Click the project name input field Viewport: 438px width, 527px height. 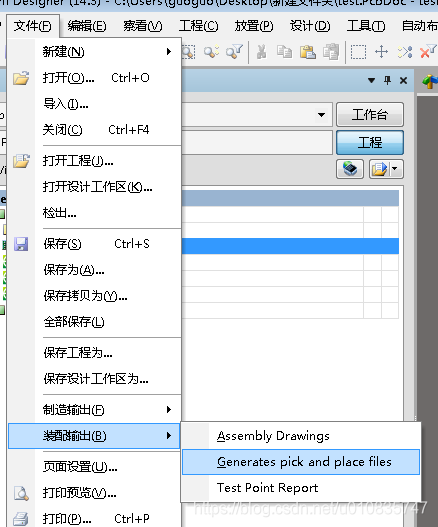click(257, 143)
